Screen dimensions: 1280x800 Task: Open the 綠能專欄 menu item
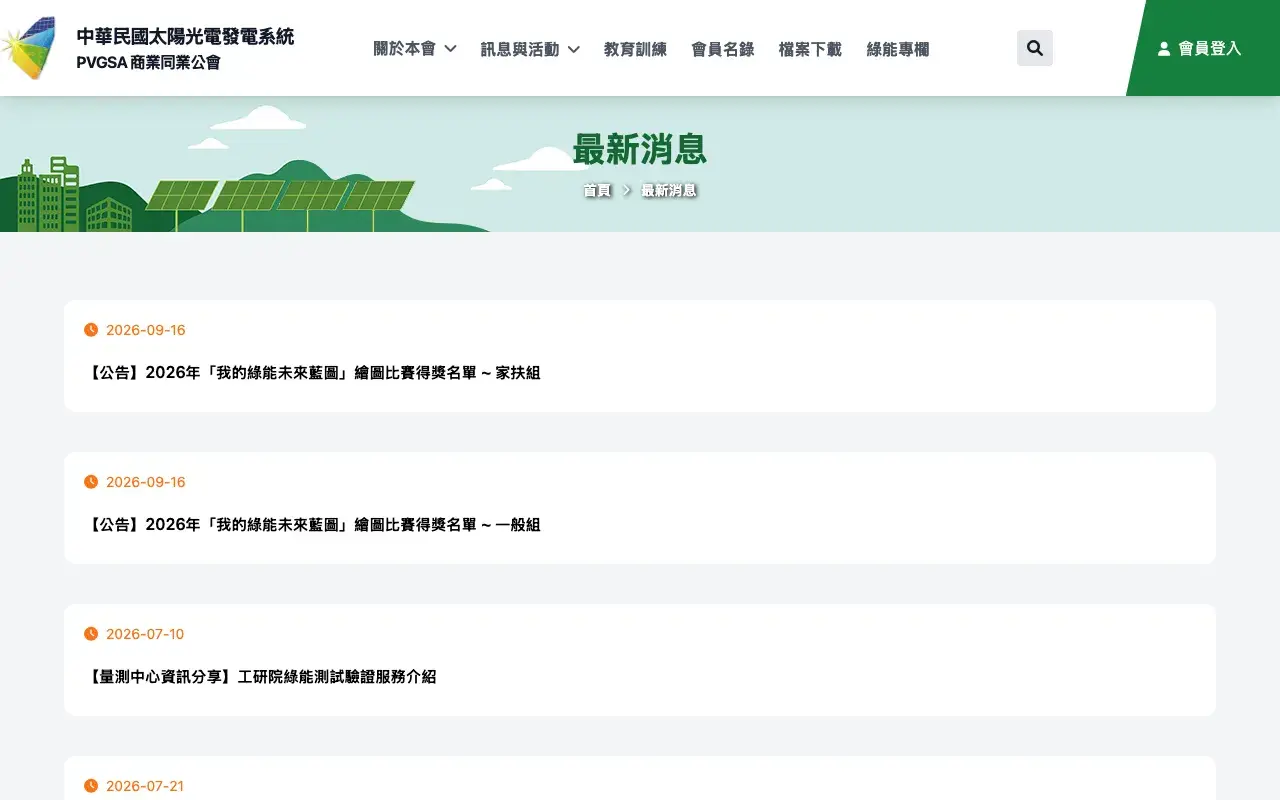click(898, 49)
